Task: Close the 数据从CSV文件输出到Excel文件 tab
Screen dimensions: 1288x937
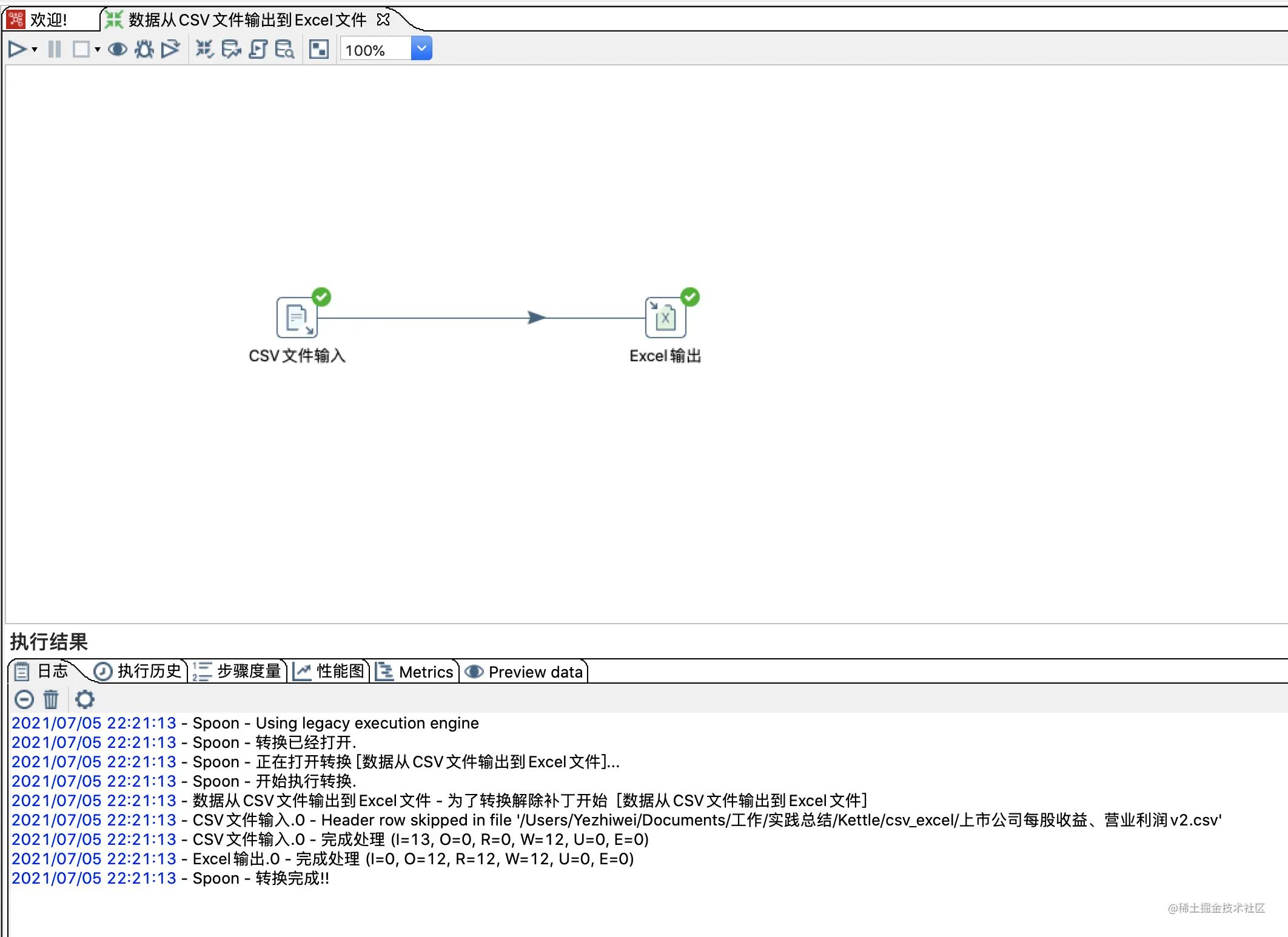Action: coord(383,19)
